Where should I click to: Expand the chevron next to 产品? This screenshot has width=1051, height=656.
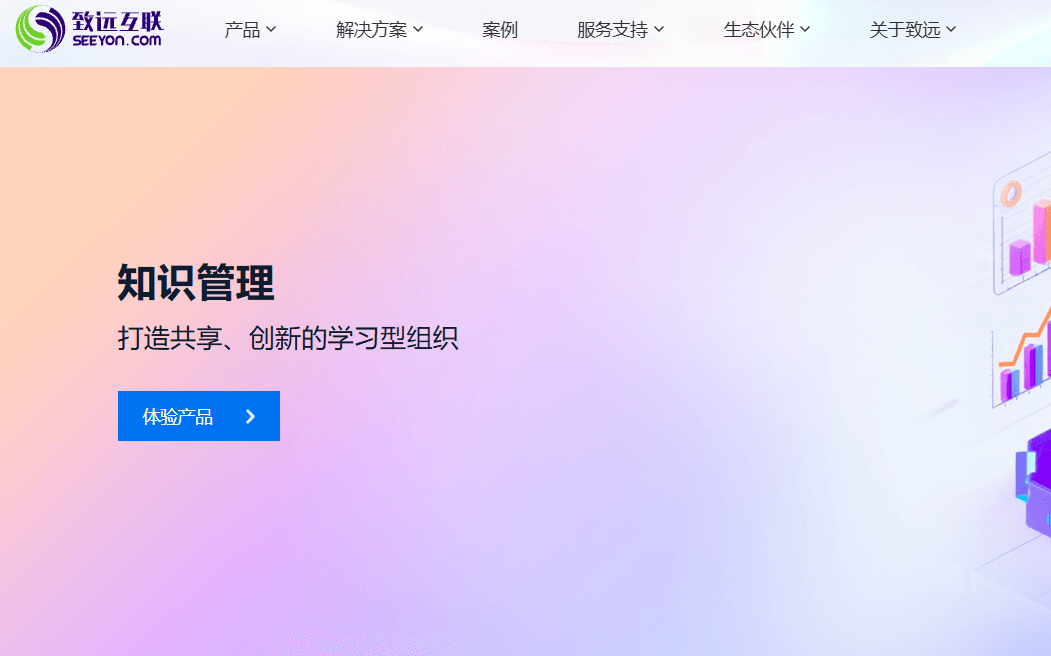(271, 29)
